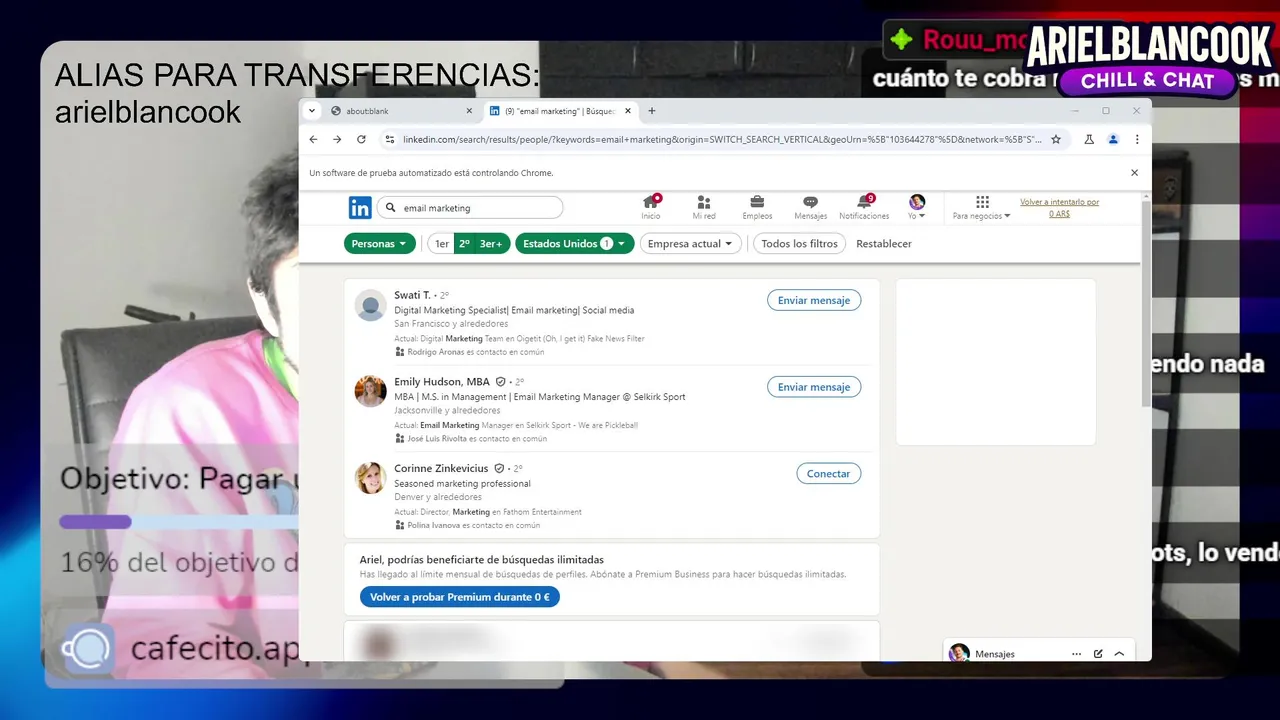Viewport: 1280px width, 720px height.
Task: Open Chrome profile avatar icon
Action: tap(1113, 139)
